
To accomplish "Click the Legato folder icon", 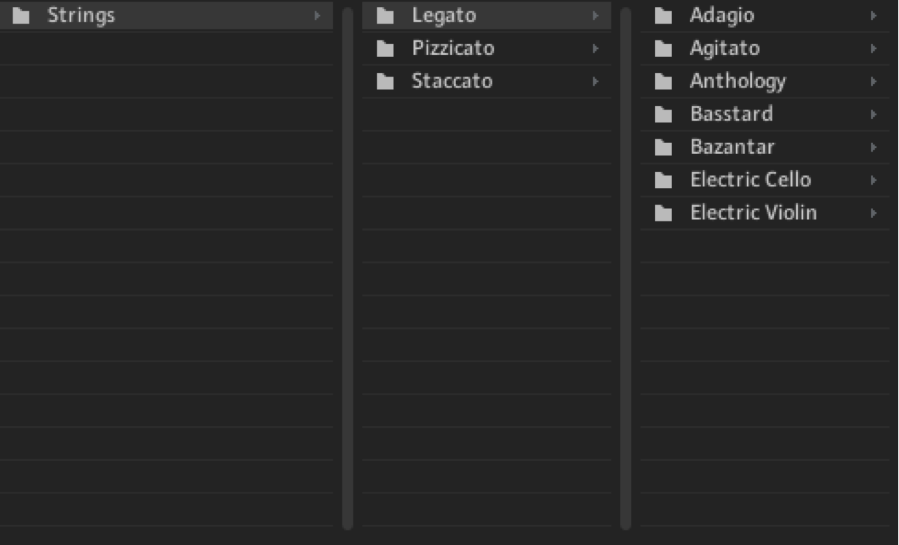I will [385, 15].
